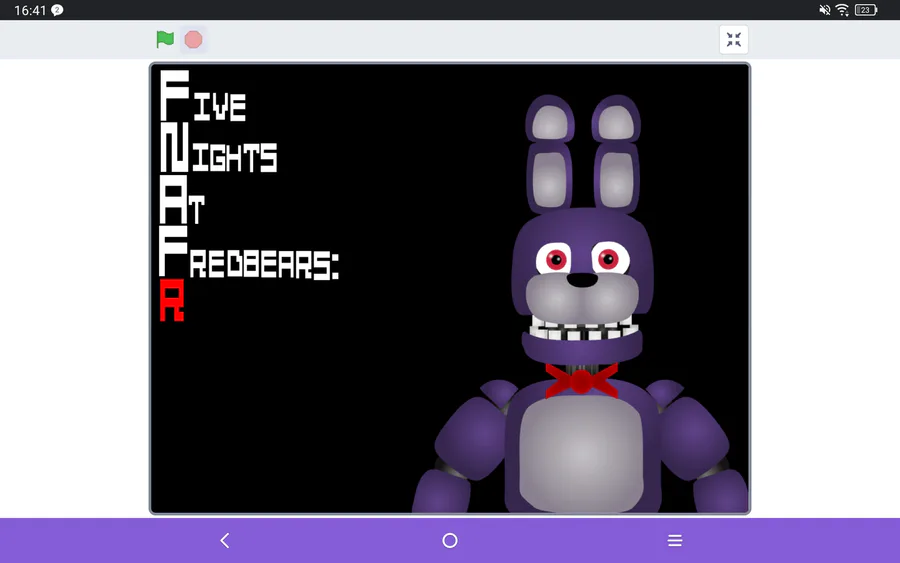The image size is (900, 563).
Task: Exit fullscreen stage view
Action: tap(734, 40)
